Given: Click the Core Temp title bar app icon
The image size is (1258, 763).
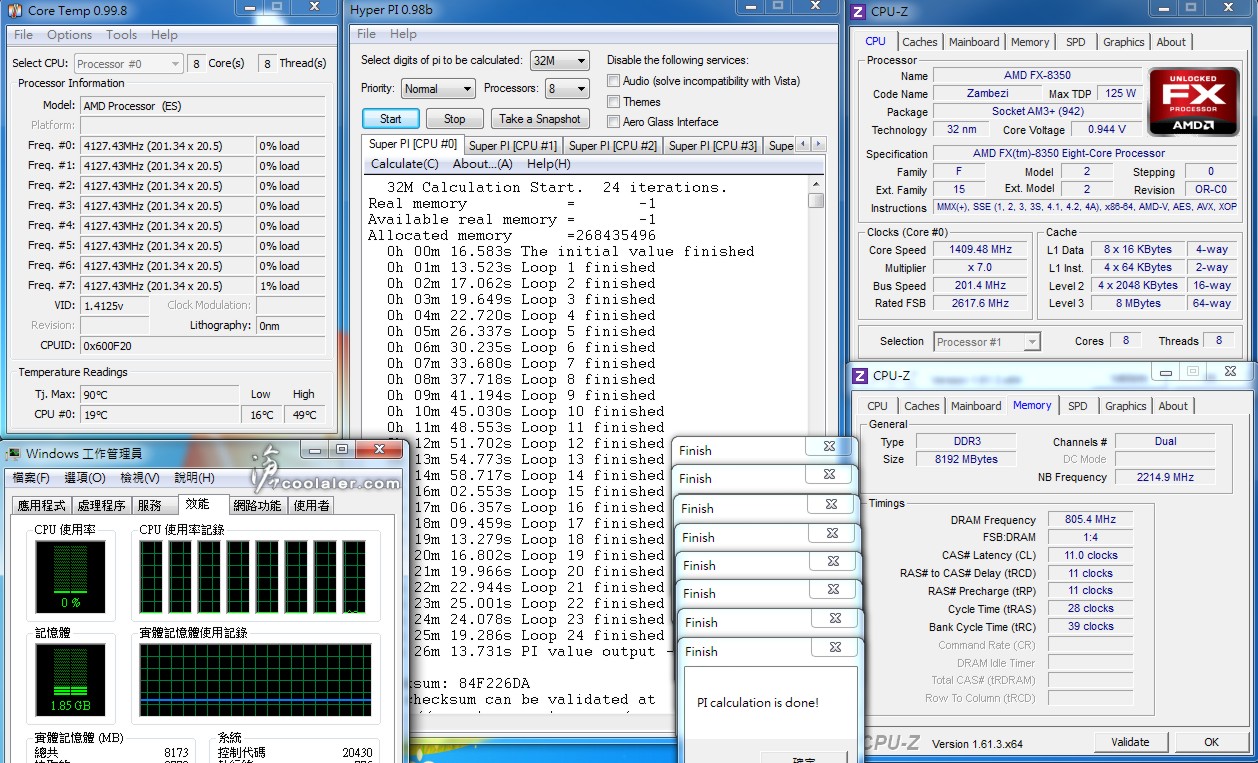Looking at the screenshot, I should point(14,11).
